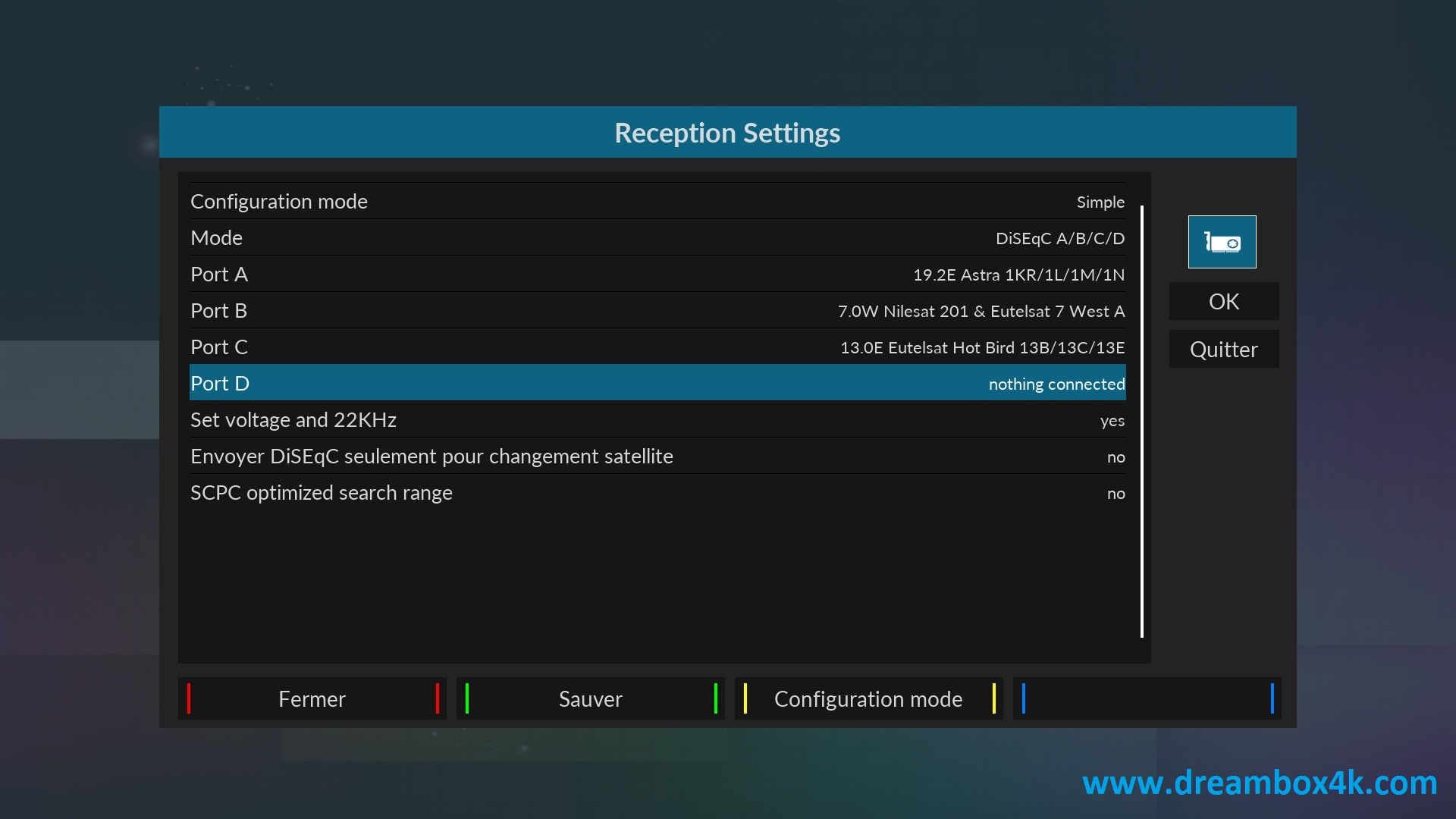The image size is (1456, 819).
Task: Click the yellow Configuration mode button
Action: 869,698
